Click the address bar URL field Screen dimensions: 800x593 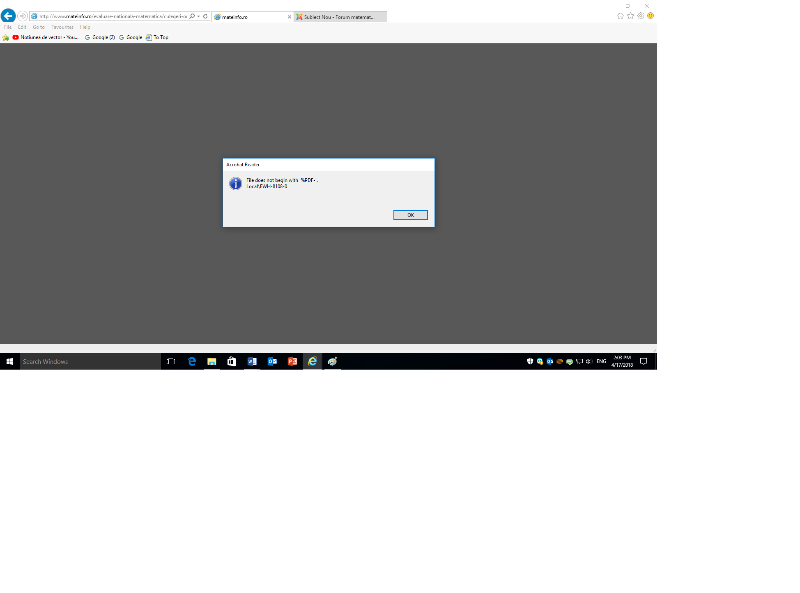click(x=110, y=16)
